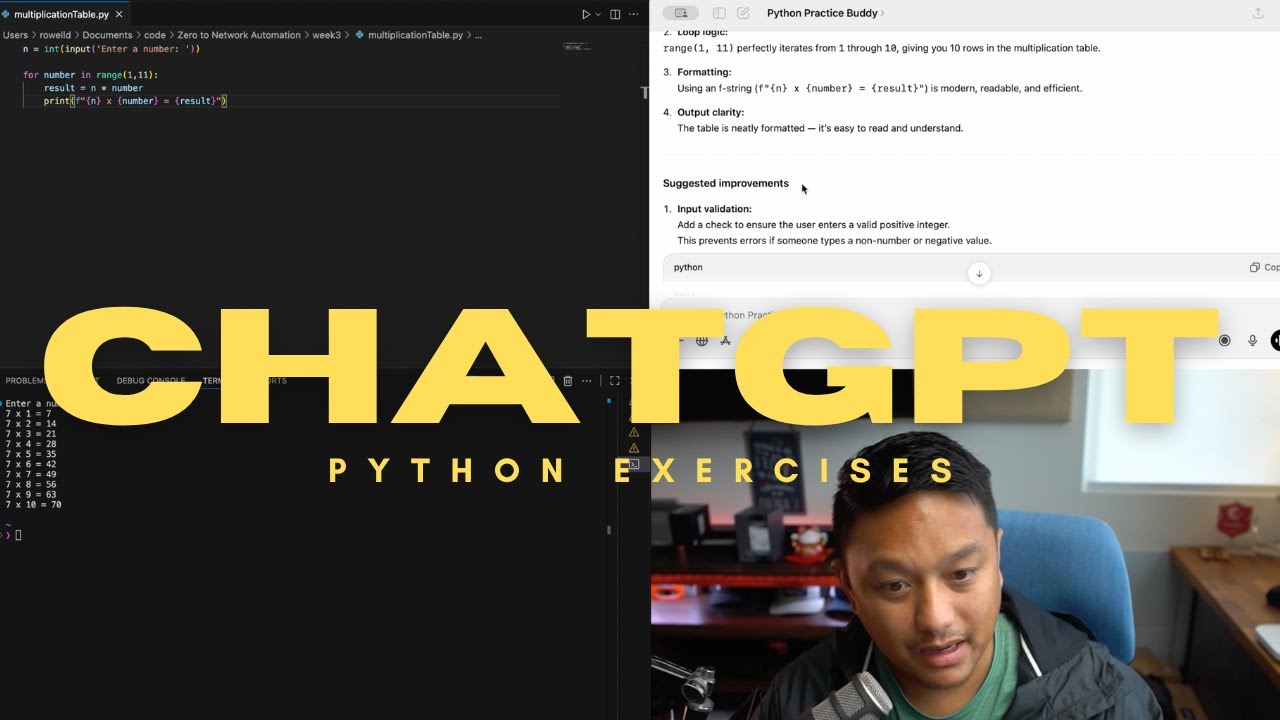Toggle the ChatGPT companion window button

680,13
